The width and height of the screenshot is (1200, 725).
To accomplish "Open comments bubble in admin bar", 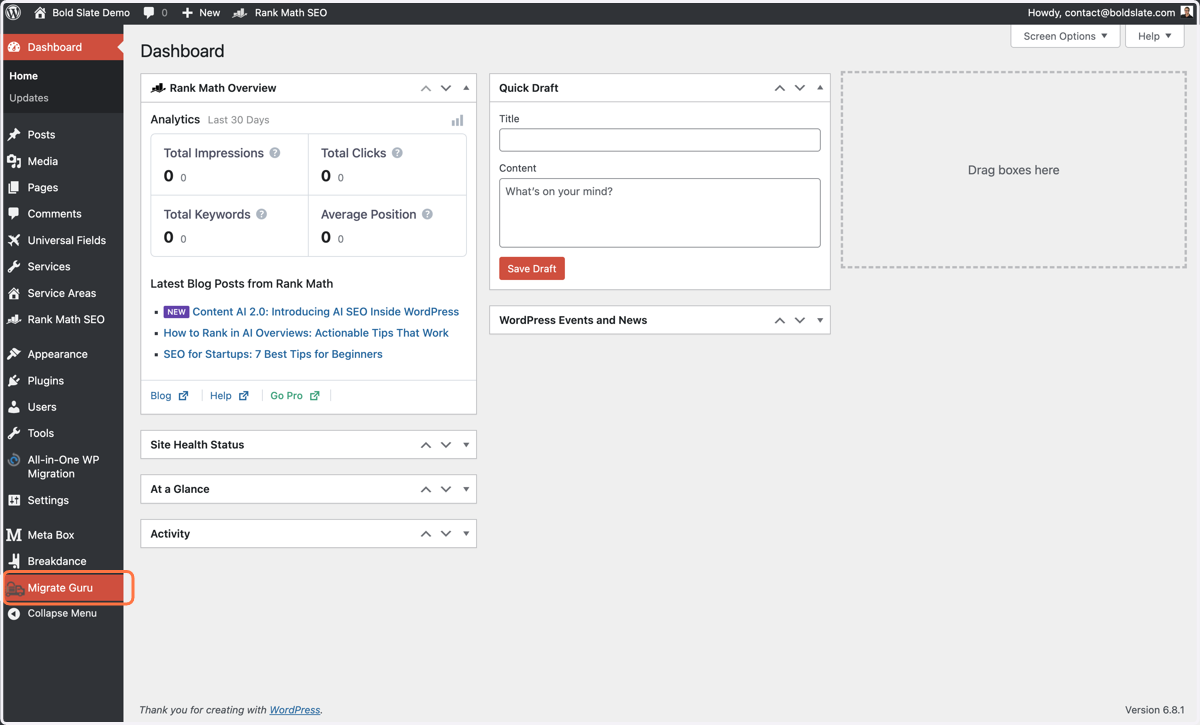I will pos(155,12).
